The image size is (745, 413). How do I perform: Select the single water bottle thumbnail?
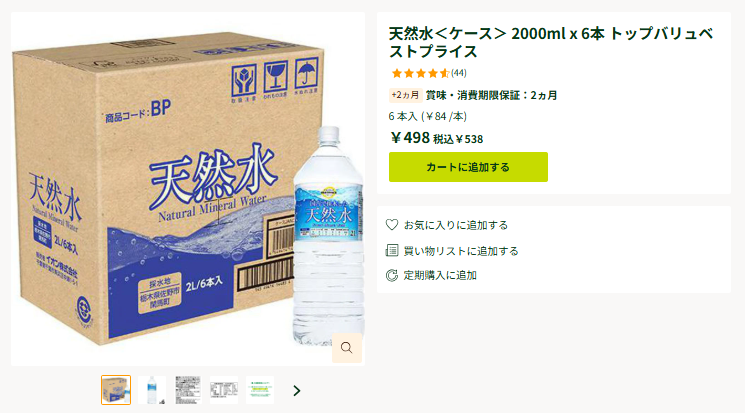pyautogui.click(x=152, y=390)
